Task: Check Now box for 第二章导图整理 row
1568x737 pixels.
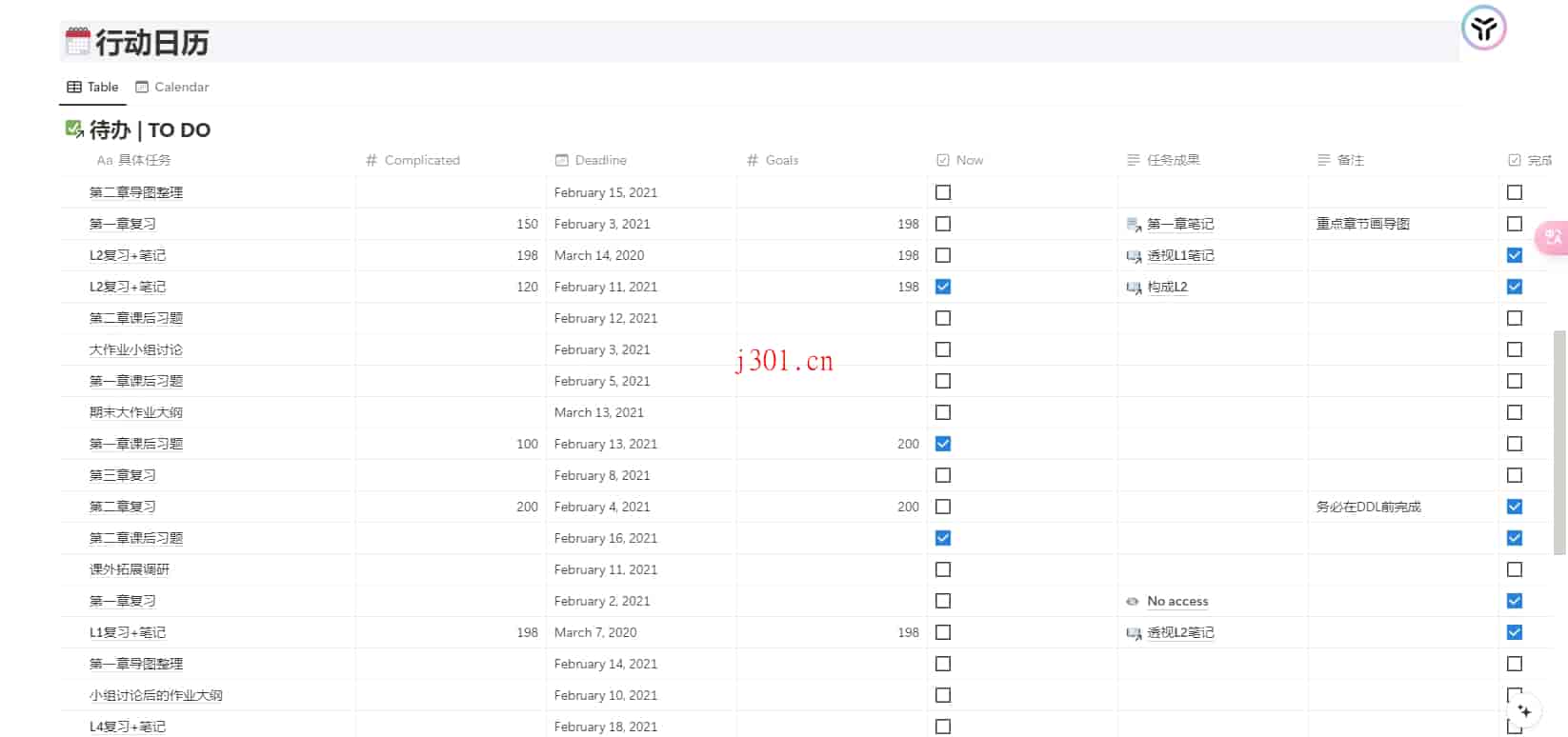Action: 943,192
